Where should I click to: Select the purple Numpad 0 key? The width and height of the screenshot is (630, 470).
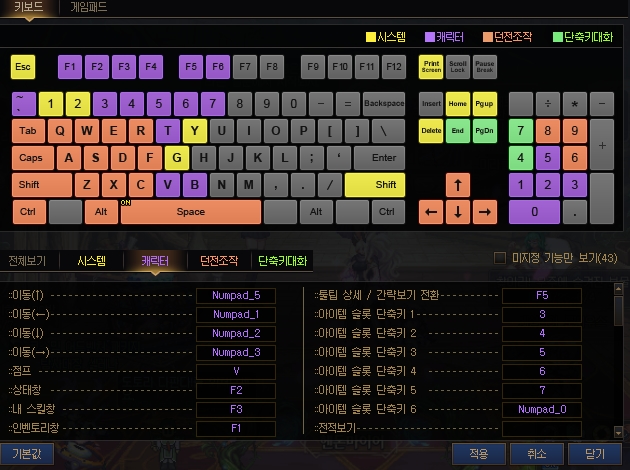pyautogui.click(x=534, y=212)
